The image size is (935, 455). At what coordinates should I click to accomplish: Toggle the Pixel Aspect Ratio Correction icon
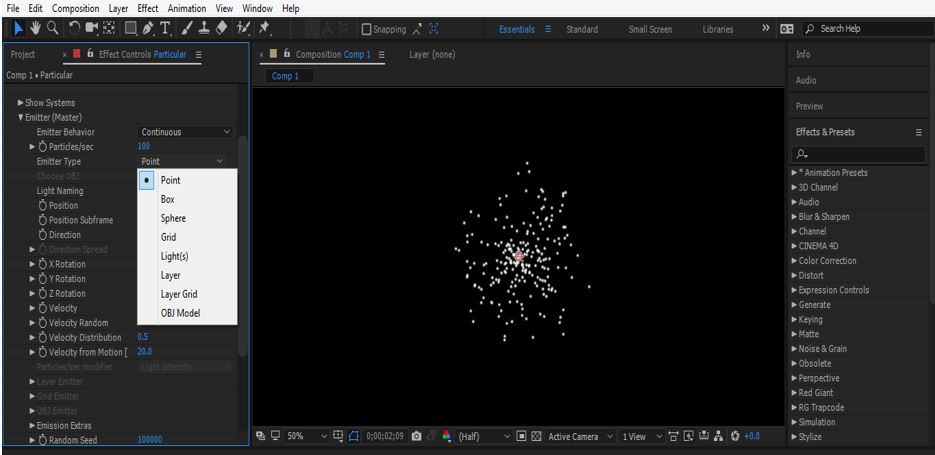click(x=674, y=437)
